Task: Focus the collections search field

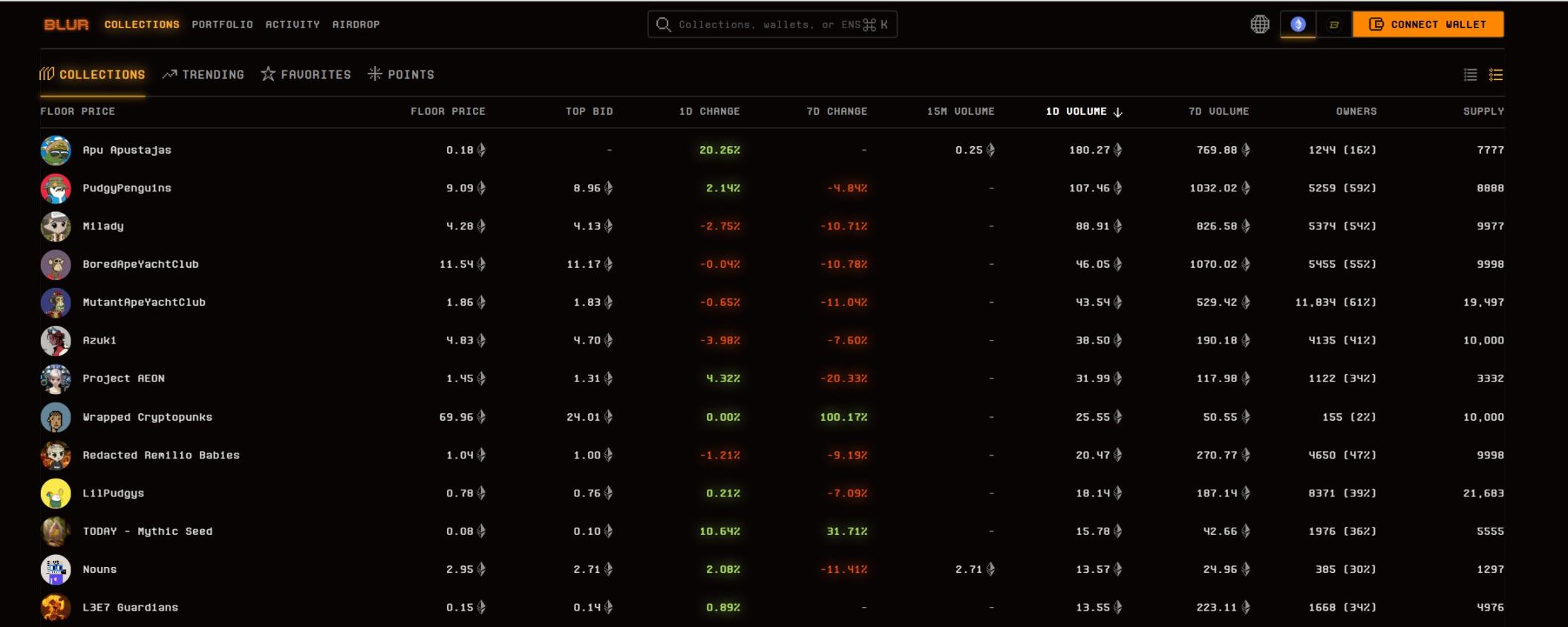Action: [x=772, y=24]
